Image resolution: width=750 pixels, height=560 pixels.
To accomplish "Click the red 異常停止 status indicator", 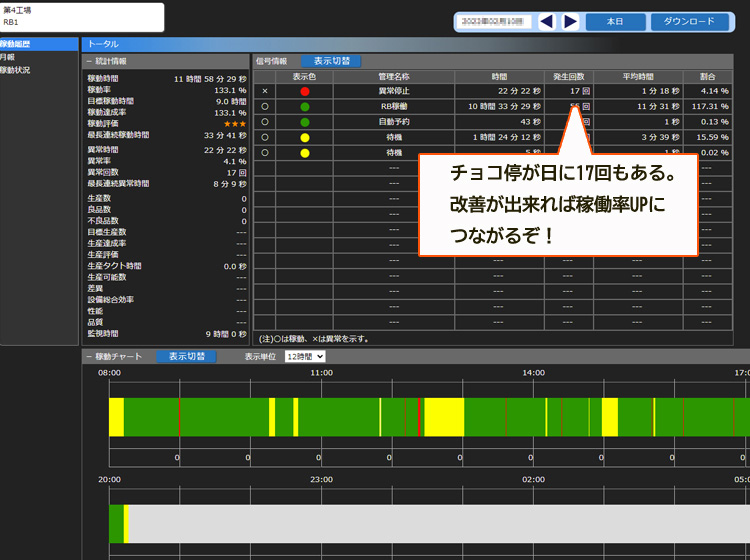I will tap(304, 91).
